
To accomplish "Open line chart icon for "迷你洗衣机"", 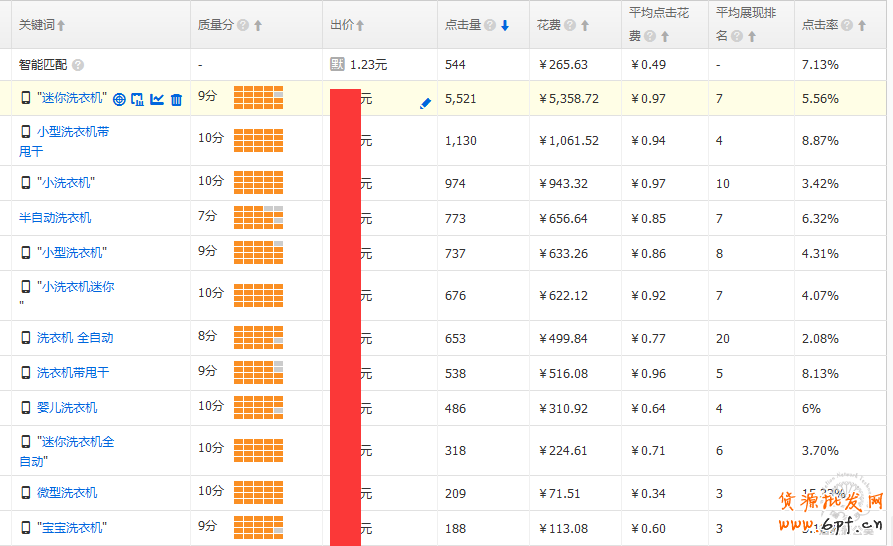I will (x=157, y=99).
